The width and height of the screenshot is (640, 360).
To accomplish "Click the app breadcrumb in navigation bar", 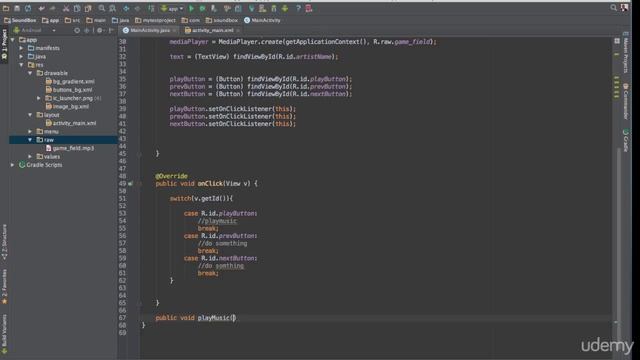I will (x=51, y=20).
